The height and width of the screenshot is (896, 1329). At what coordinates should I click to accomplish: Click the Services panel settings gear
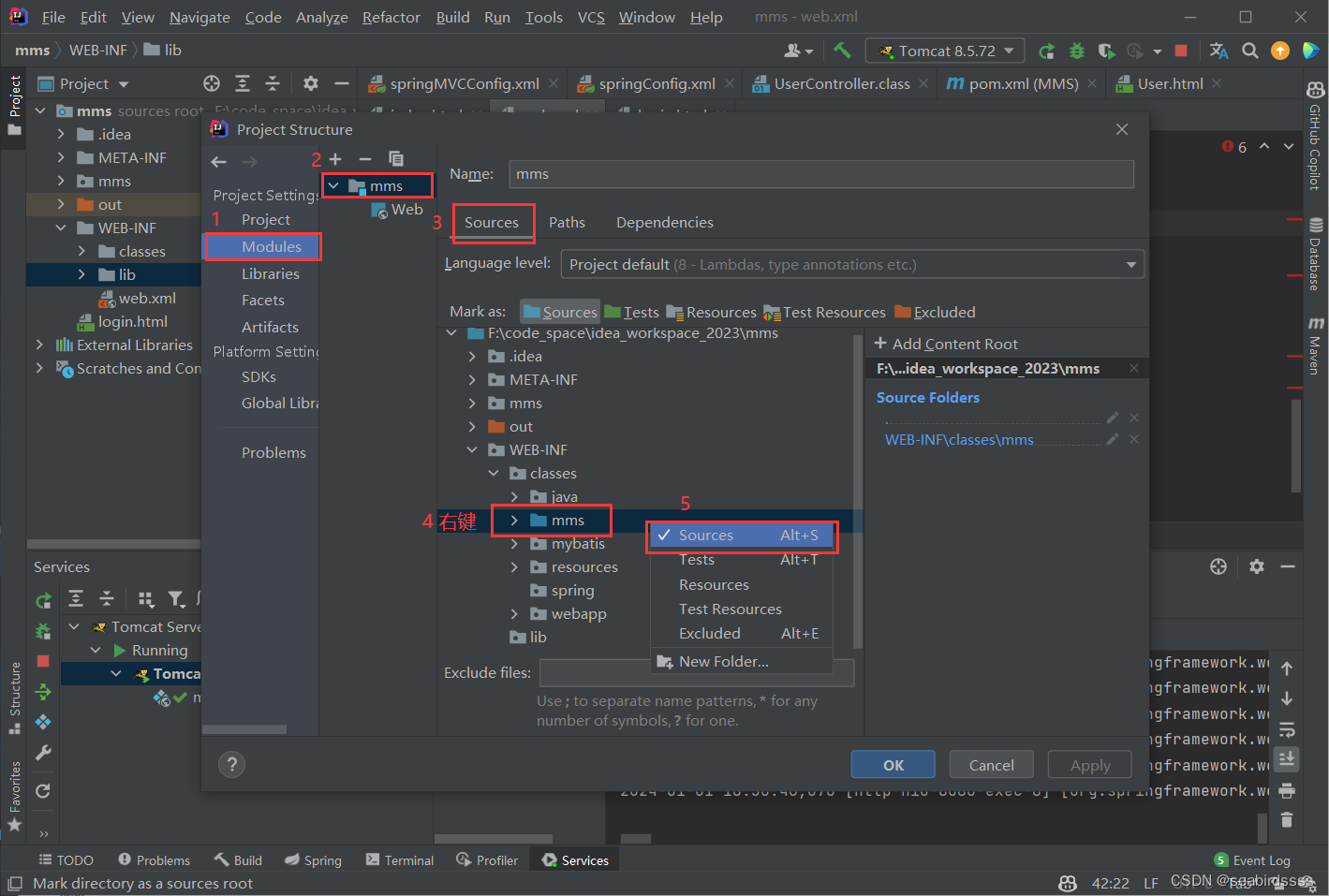1257,566
